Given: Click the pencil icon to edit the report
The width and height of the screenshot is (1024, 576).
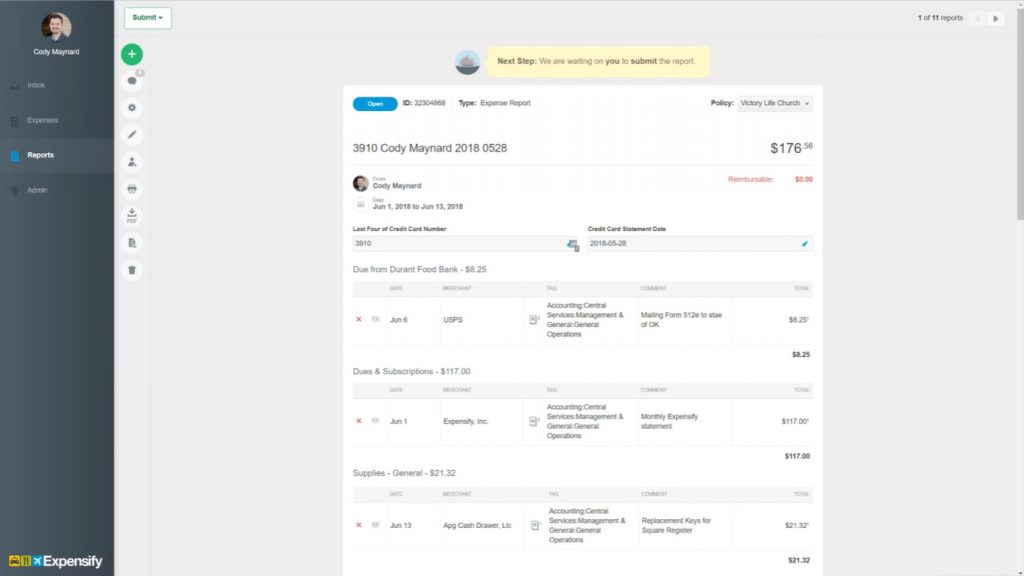Looking at the screenshot, I should (131, 134).
